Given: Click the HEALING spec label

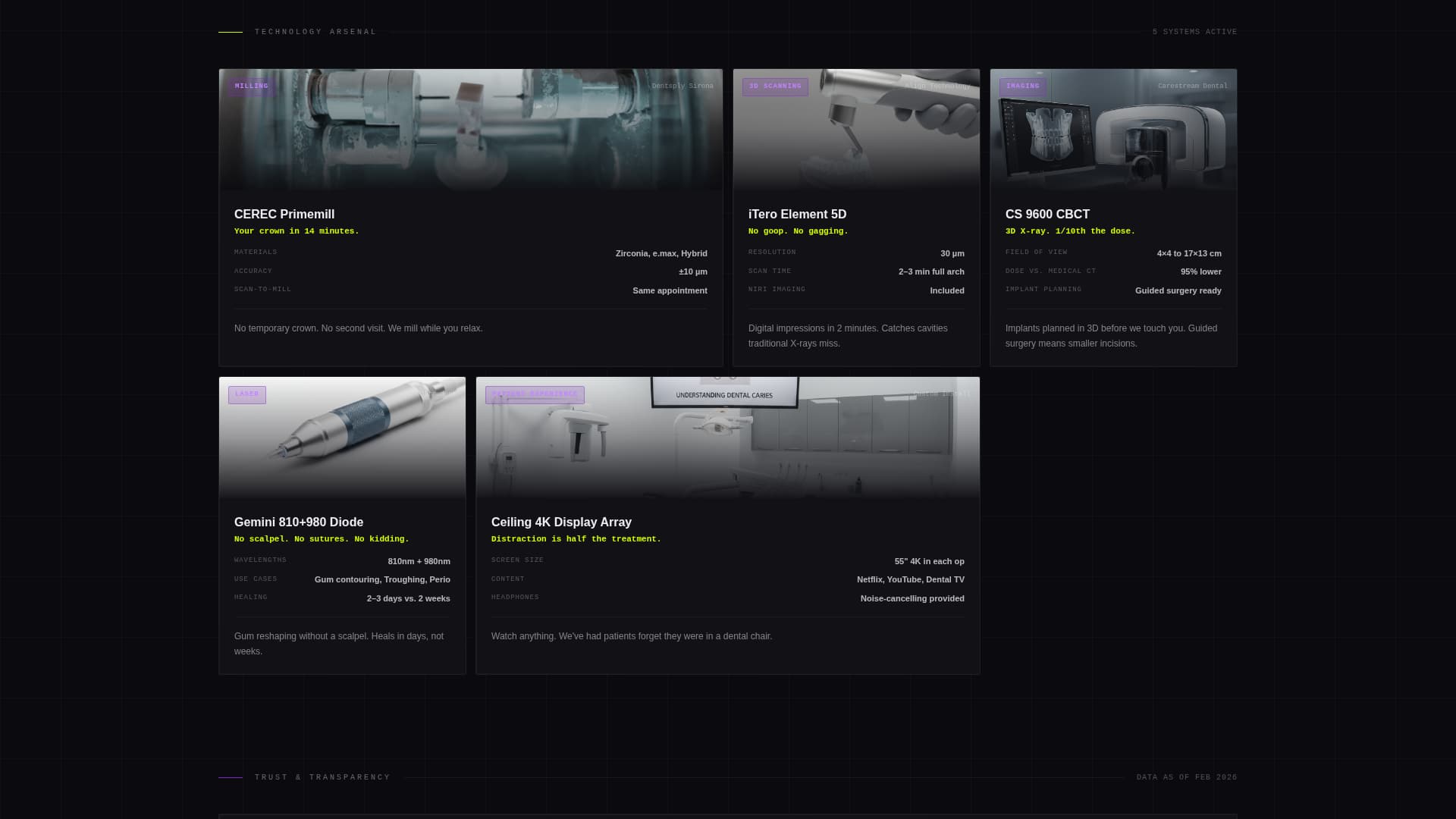Looking at the screenshot, I should click(x=251, y=598).
